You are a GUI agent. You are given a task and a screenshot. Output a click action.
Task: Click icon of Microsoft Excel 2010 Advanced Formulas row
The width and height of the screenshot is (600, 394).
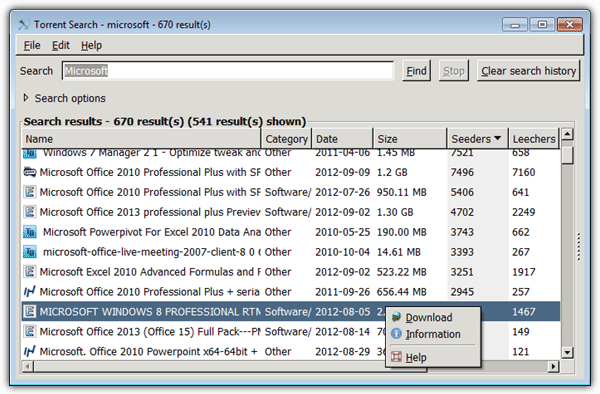(30, 272)
